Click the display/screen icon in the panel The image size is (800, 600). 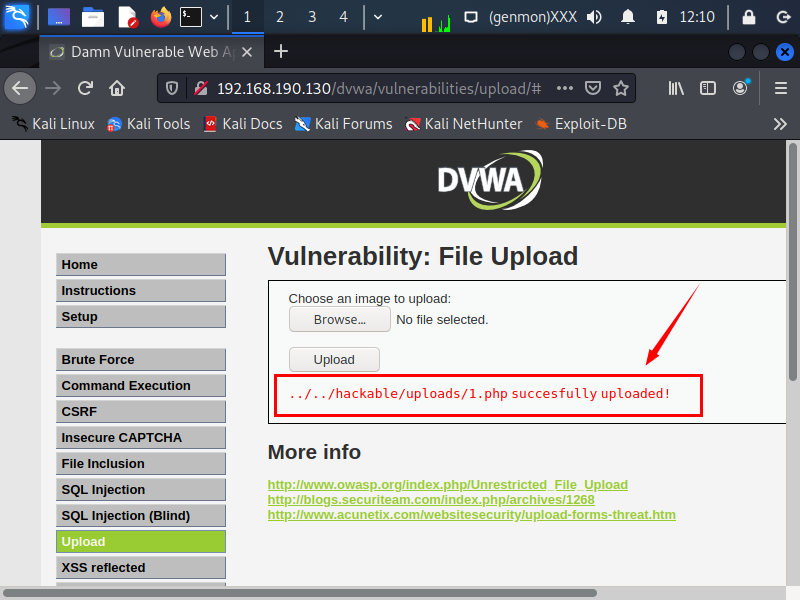click(470, 17)
